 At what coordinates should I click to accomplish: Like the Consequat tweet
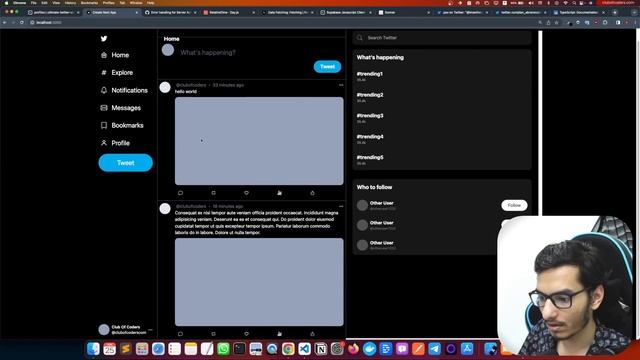[247, 333]
